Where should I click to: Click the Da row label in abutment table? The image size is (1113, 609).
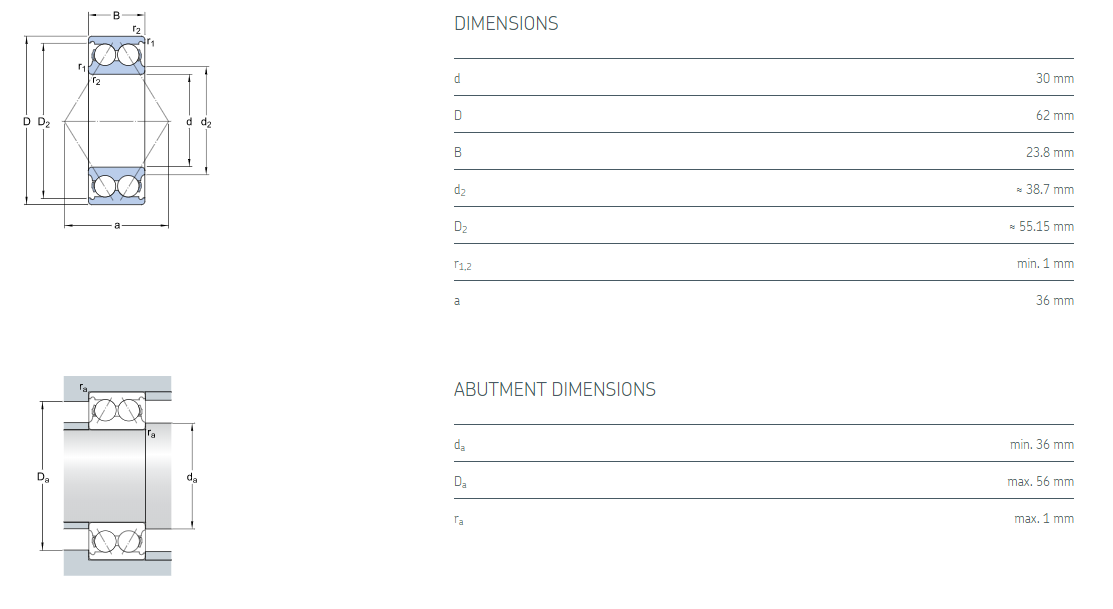coord(460,482)
